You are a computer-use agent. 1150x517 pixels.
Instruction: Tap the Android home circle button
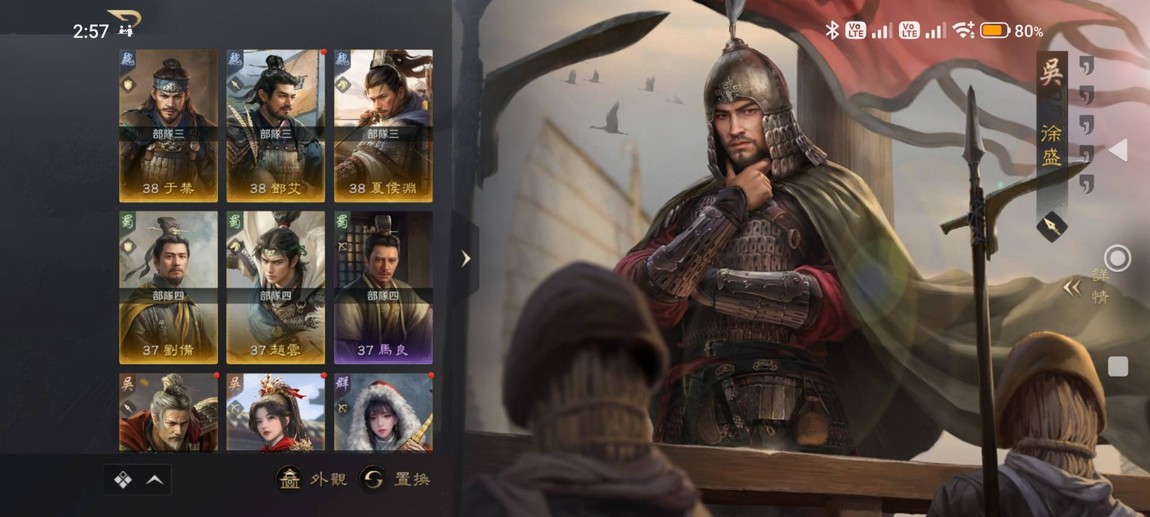pos(1117,258)
